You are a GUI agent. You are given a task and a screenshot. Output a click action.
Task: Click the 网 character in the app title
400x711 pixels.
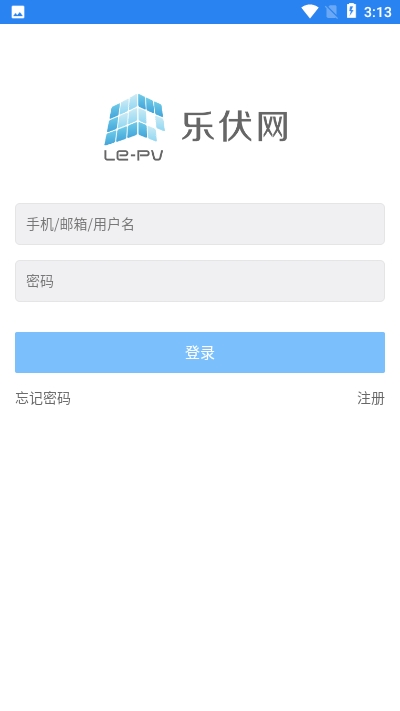click(x=272, y=127)
